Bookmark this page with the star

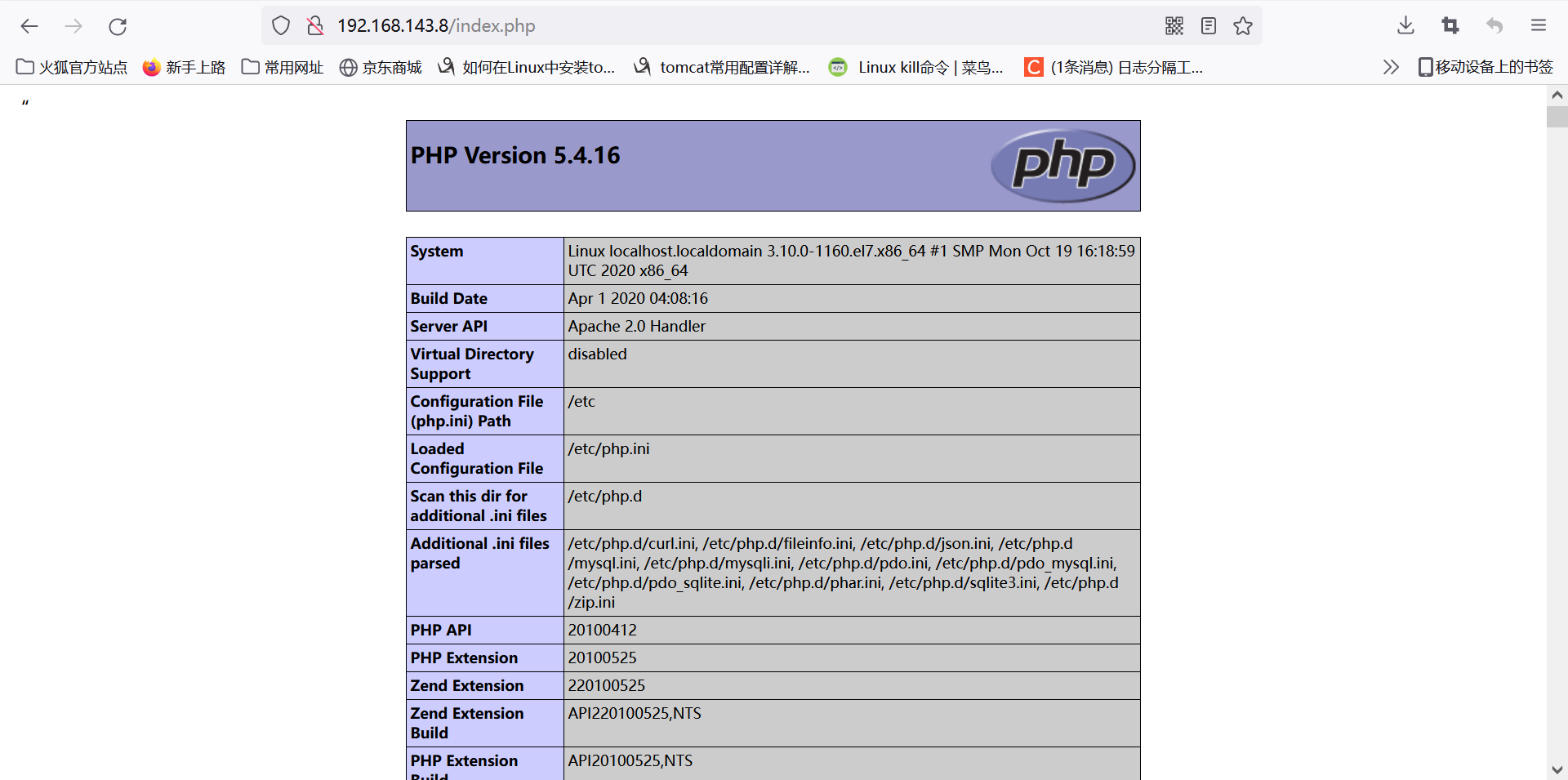pos(1243,25)
